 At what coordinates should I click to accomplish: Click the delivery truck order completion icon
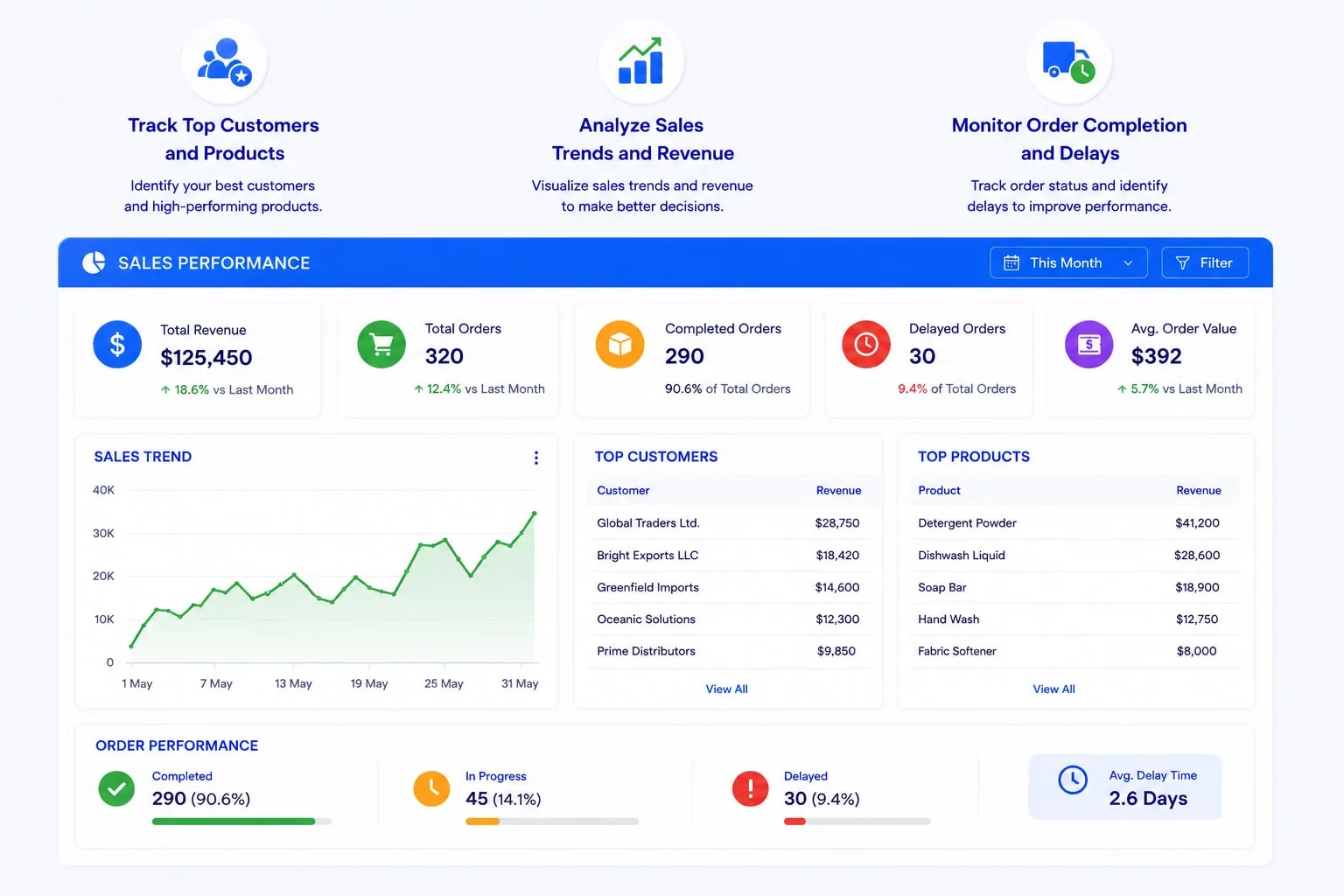1068,62
